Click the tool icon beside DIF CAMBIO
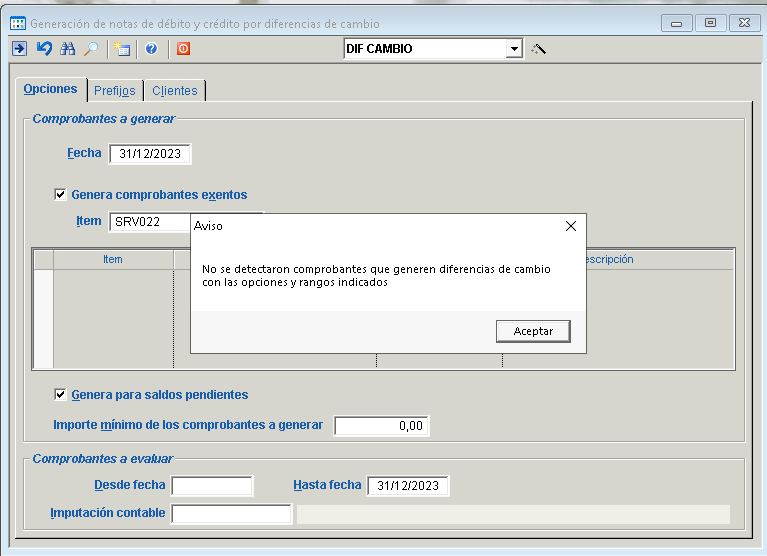Image resolution: width=767 pixels, height=556 pixels. pos(538,48)
